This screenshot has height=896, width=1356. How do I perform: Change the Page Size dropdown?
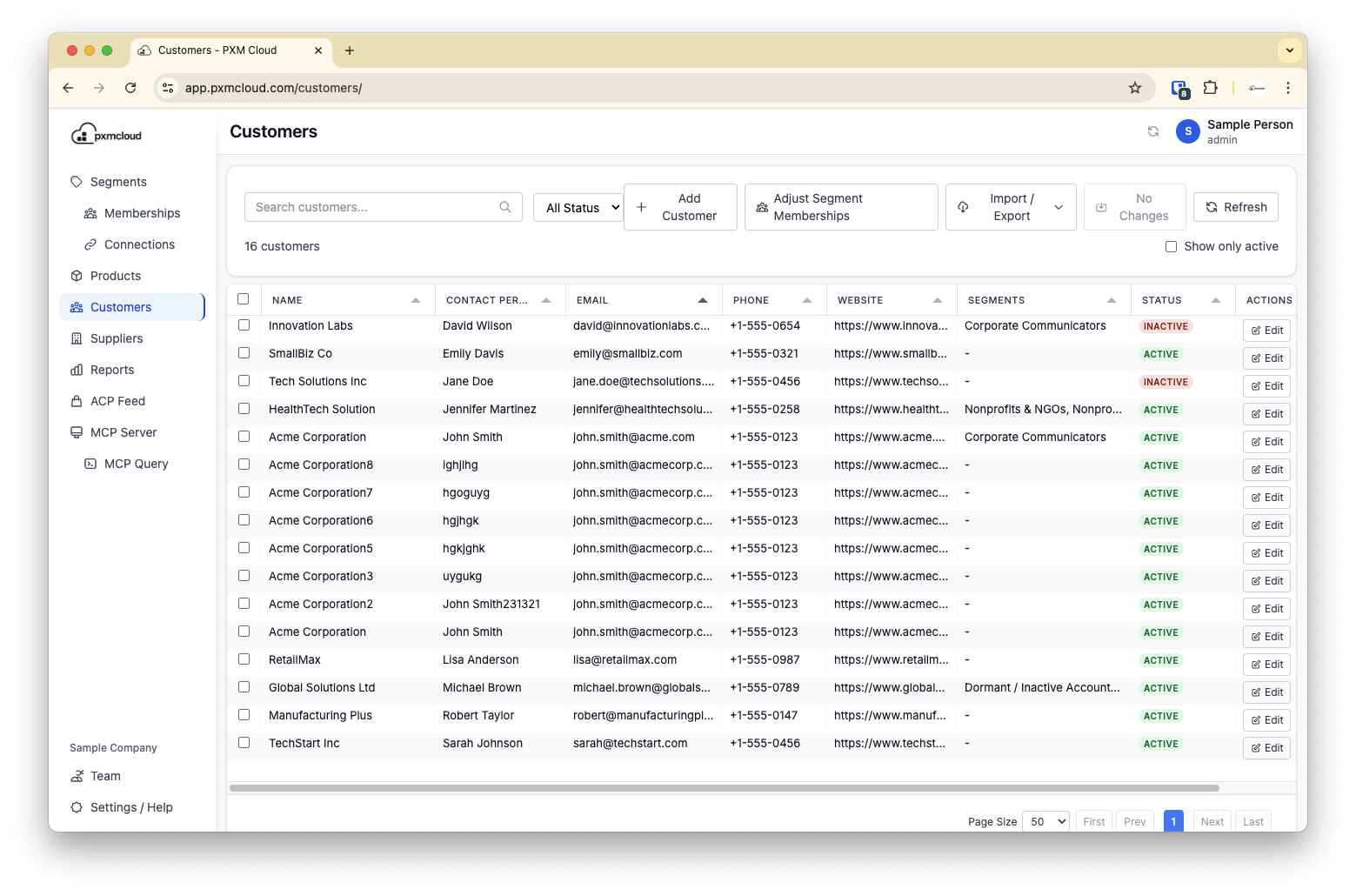[x=1046, y=821]
